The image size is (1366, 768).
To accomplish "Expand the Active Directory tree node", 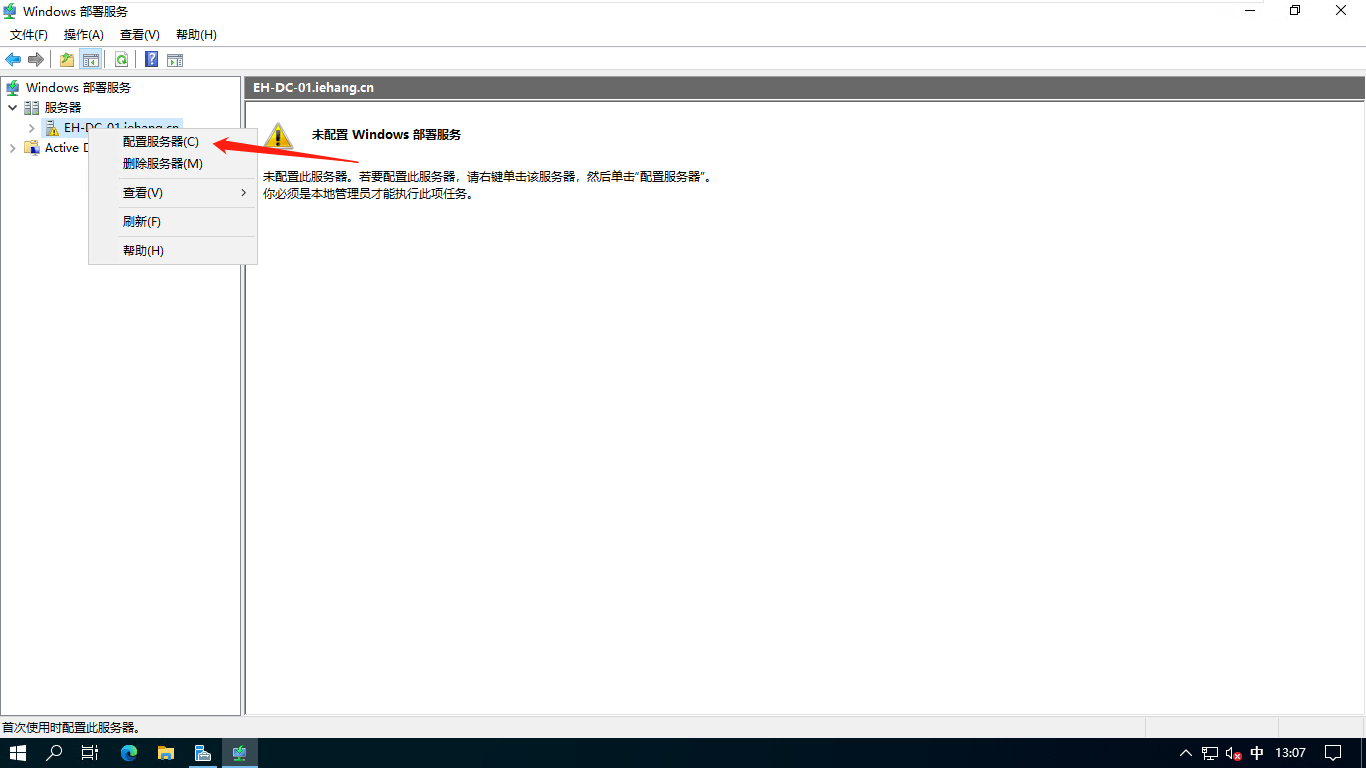I will (12, 148).
